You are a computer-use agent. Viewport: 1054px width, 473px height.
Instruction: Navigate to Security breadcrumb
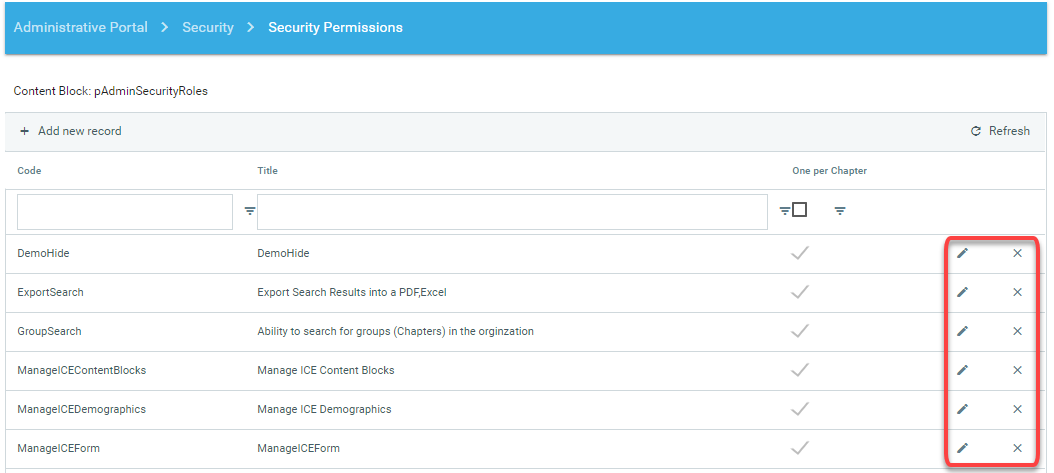click(208, 27)
